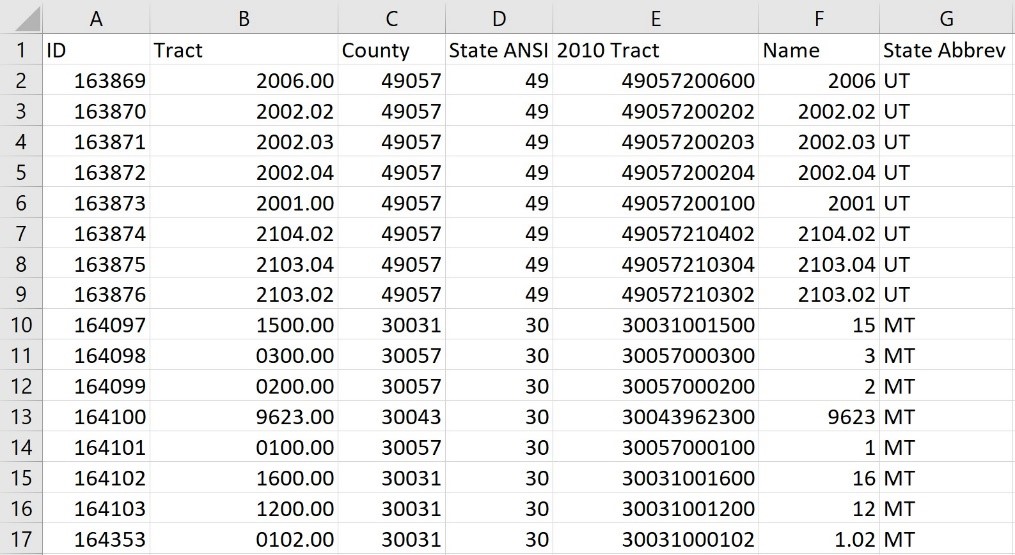Select County cell in row 2
1015x555 pixels.
pyautogui.click(x=392, y=80)
